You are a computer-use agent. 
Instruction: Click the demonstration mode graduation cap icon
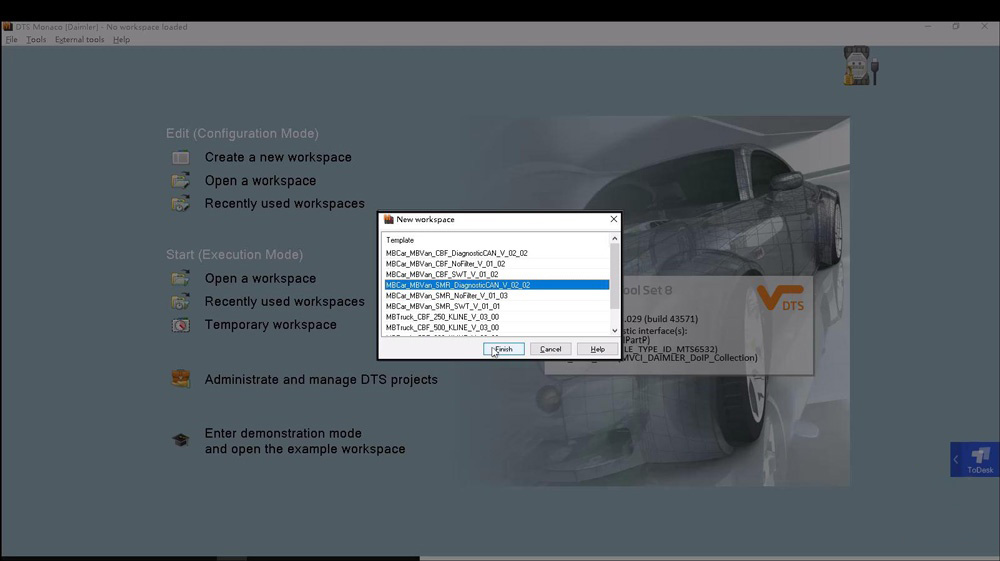(180, 440)
